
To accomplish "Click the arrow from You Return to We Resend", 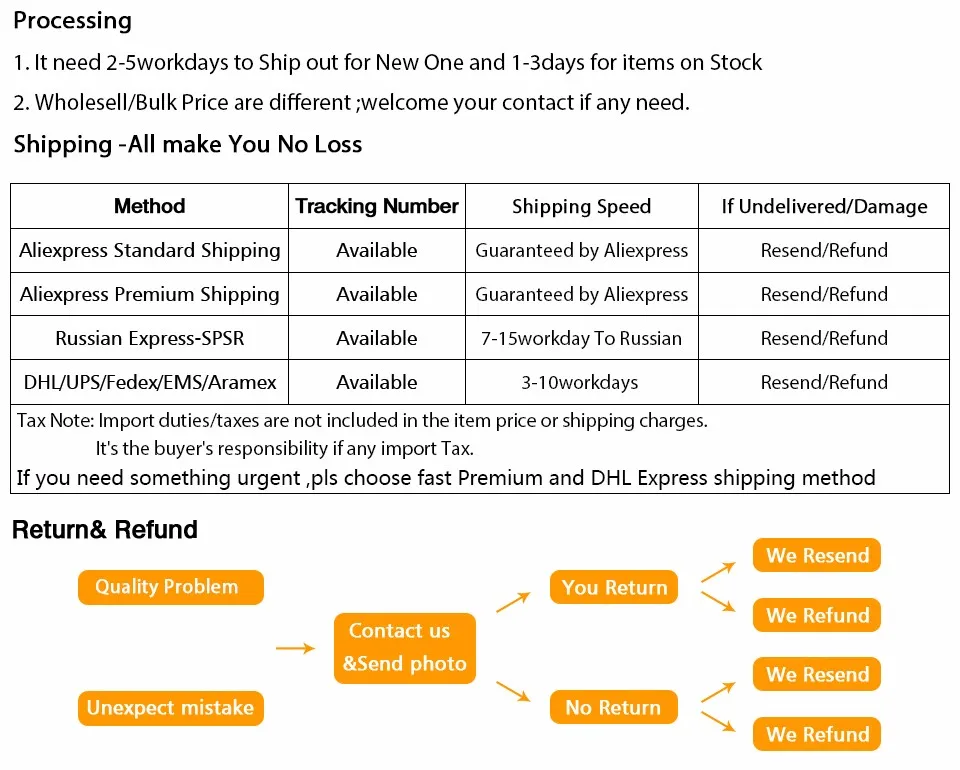I will point(718,572).
